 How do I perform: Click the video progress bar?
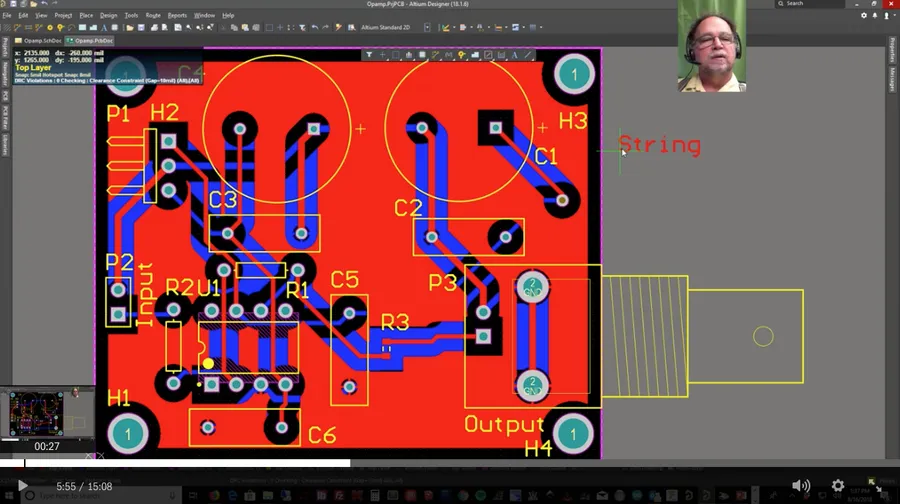pos(450,463)
